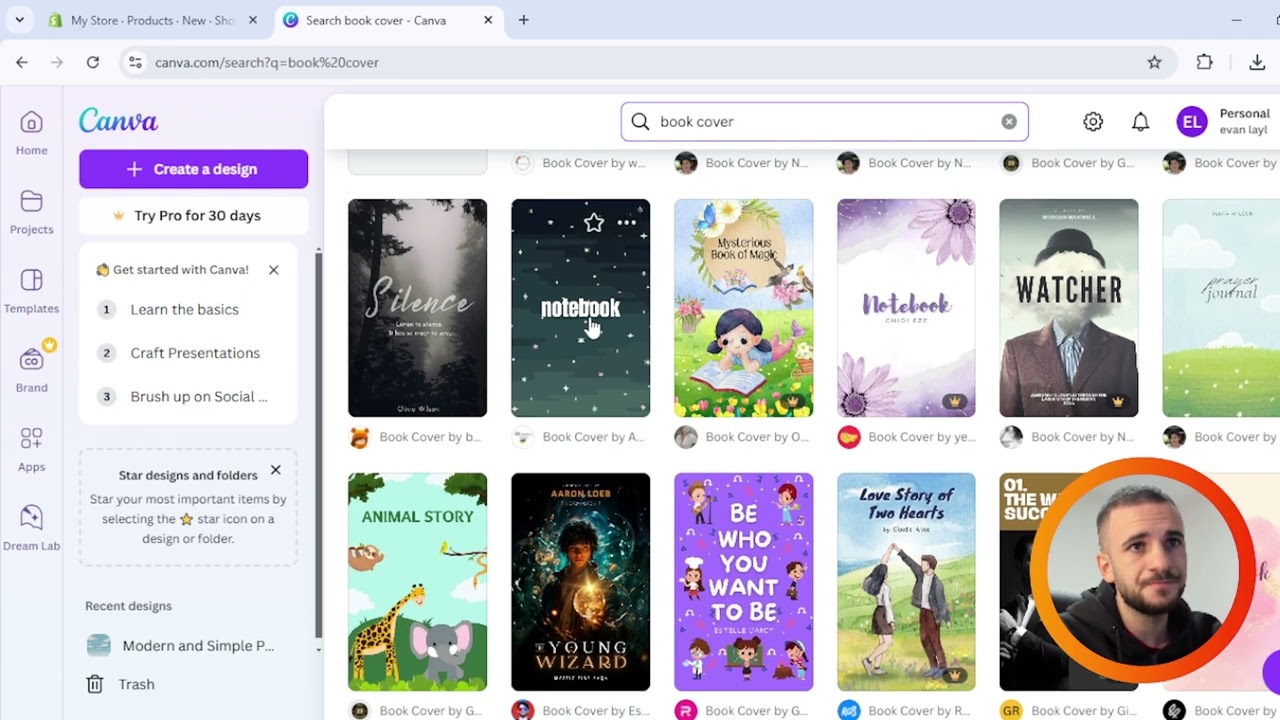Reload the Canva page
Image resolution: width=1280 pixels, height=720 pixels.
92,62
